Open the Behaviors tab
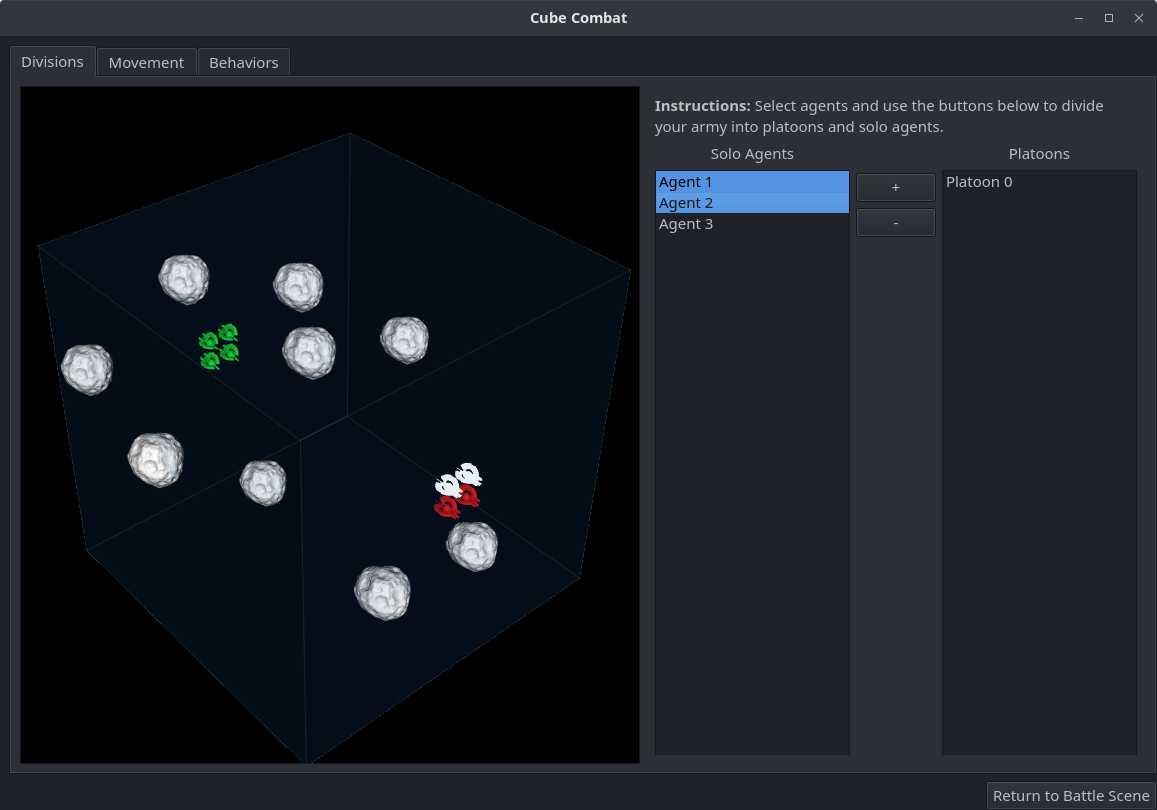This screenshot has height=810, width=1157. pyautogui.click(x=243, y=62)
